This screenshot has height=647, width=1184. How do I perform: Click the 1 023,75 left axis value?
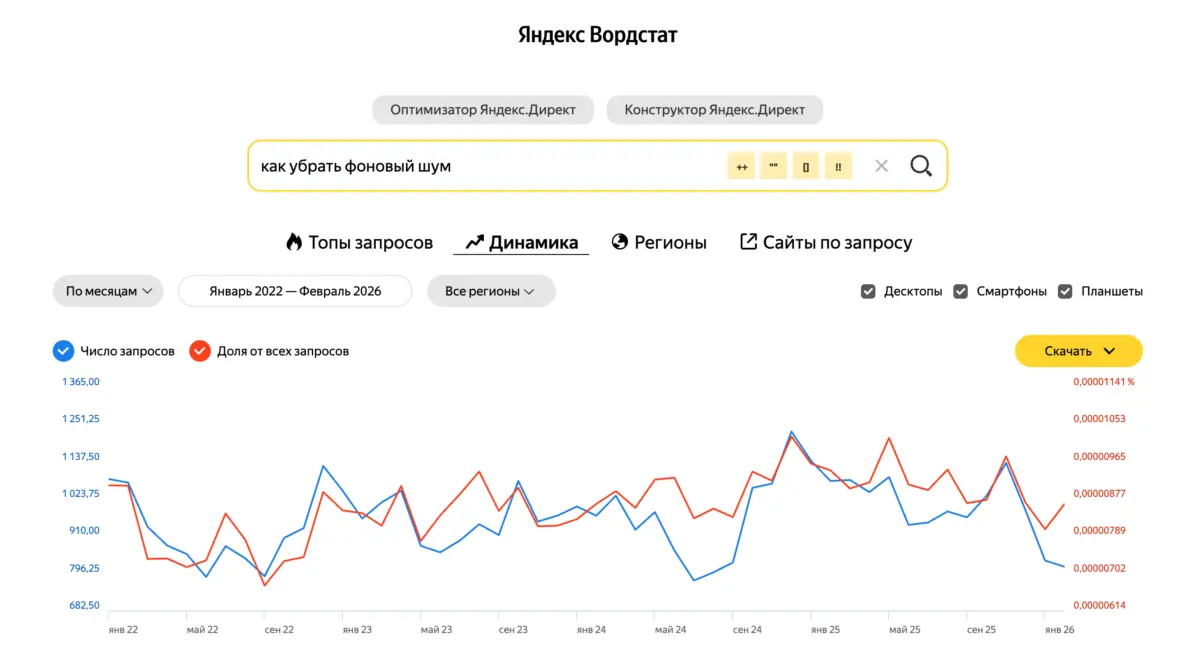(x=81, y=494)
